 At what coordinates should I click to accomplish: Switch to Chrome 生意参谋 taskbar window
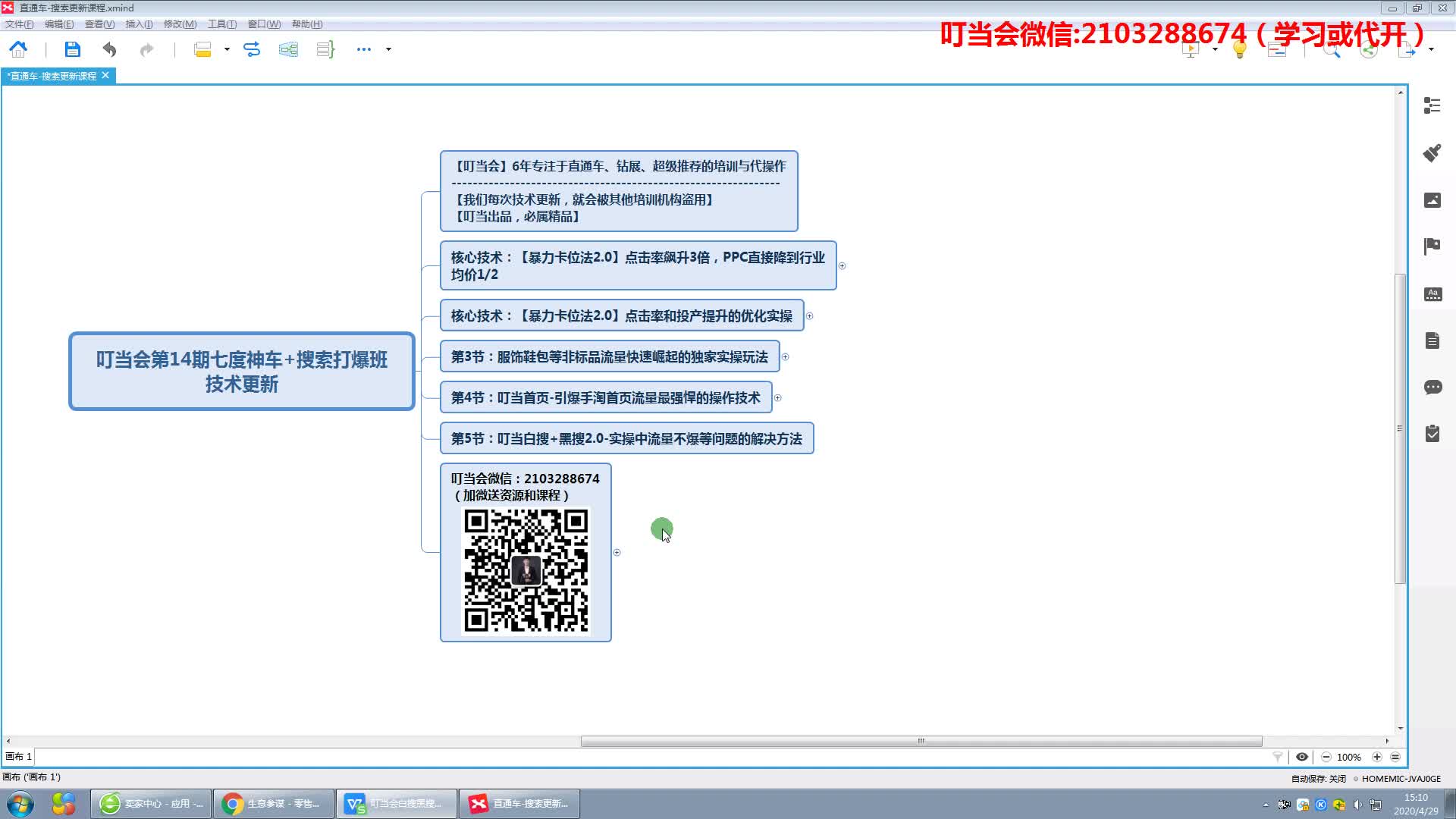click(x=274, y=804)
